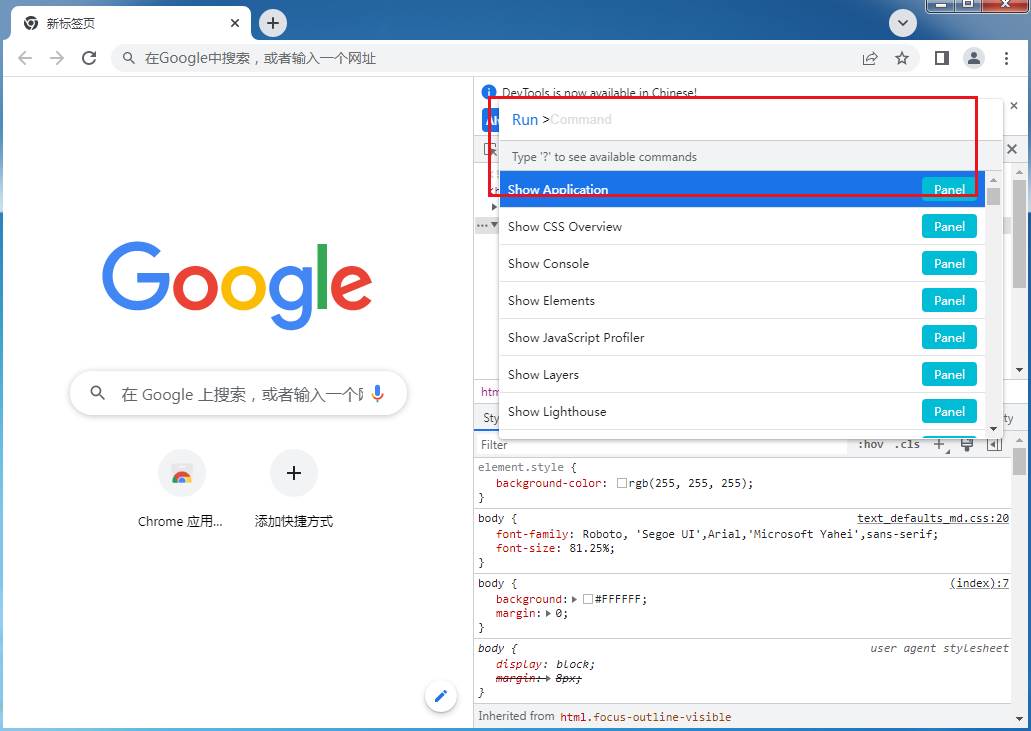1031x731 pixels.
Task: Open the tab search dropdown arrow
Action: (903, 24)
